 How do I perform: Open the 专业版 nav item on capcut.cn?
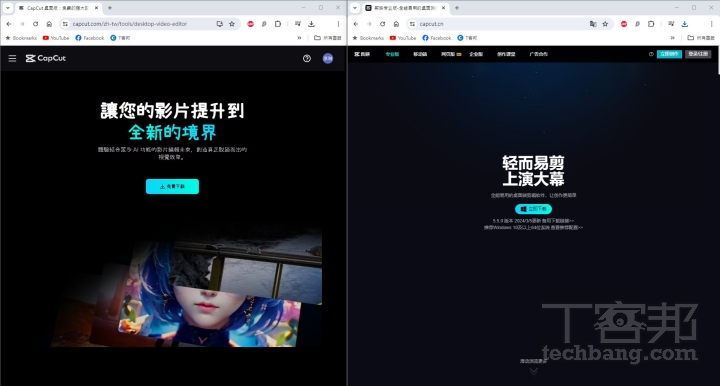(392, 54)
